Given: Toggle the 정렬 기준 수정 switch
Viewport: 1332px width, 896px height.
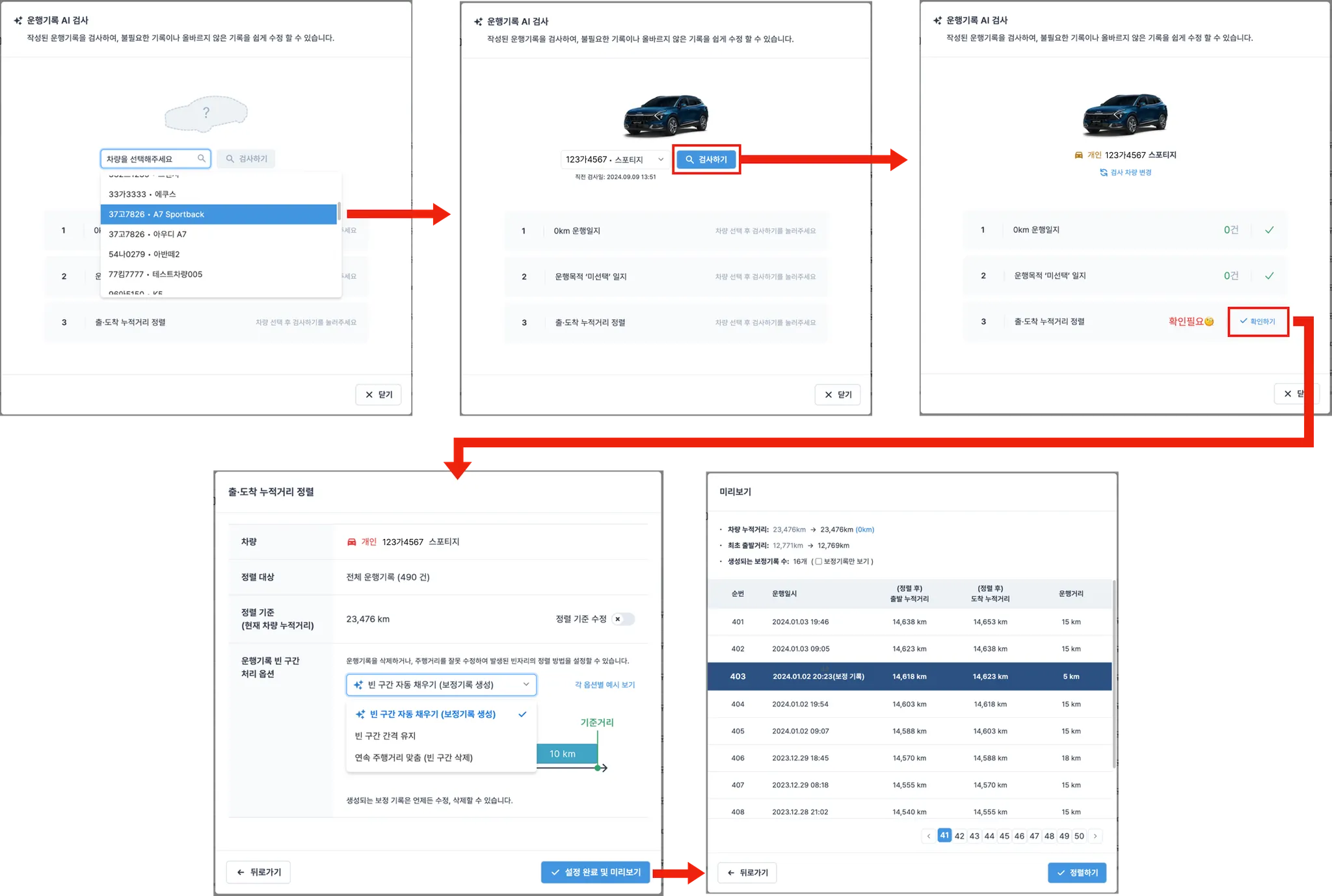Looking at the screenshot, I should [622, 619].
